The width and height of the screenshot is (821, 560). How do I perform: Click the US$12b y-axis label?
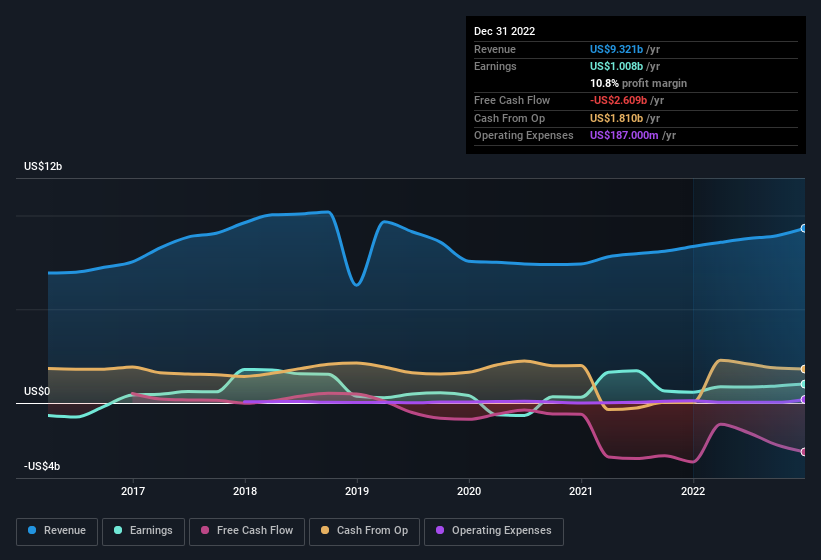(43, 166)
